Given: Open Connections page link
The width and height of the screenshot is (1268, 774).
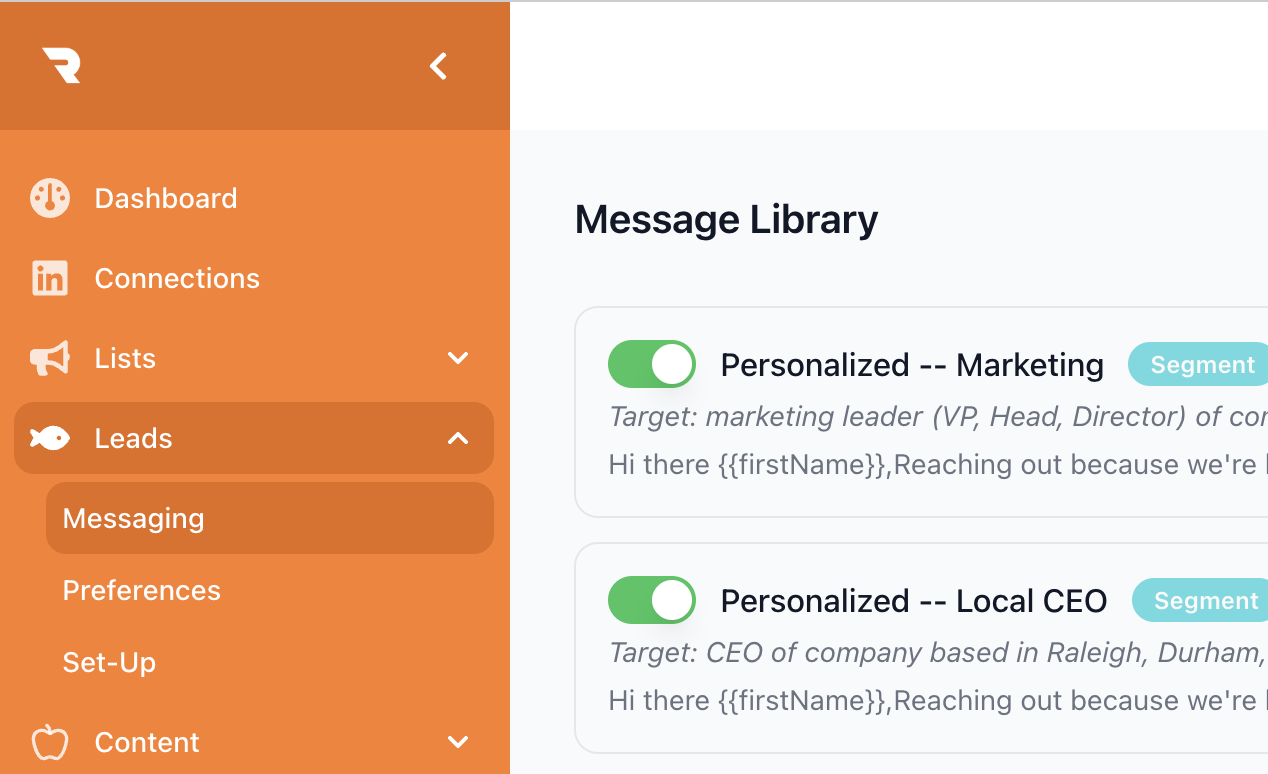Looking at the screenshot, I should click(177, 278).
